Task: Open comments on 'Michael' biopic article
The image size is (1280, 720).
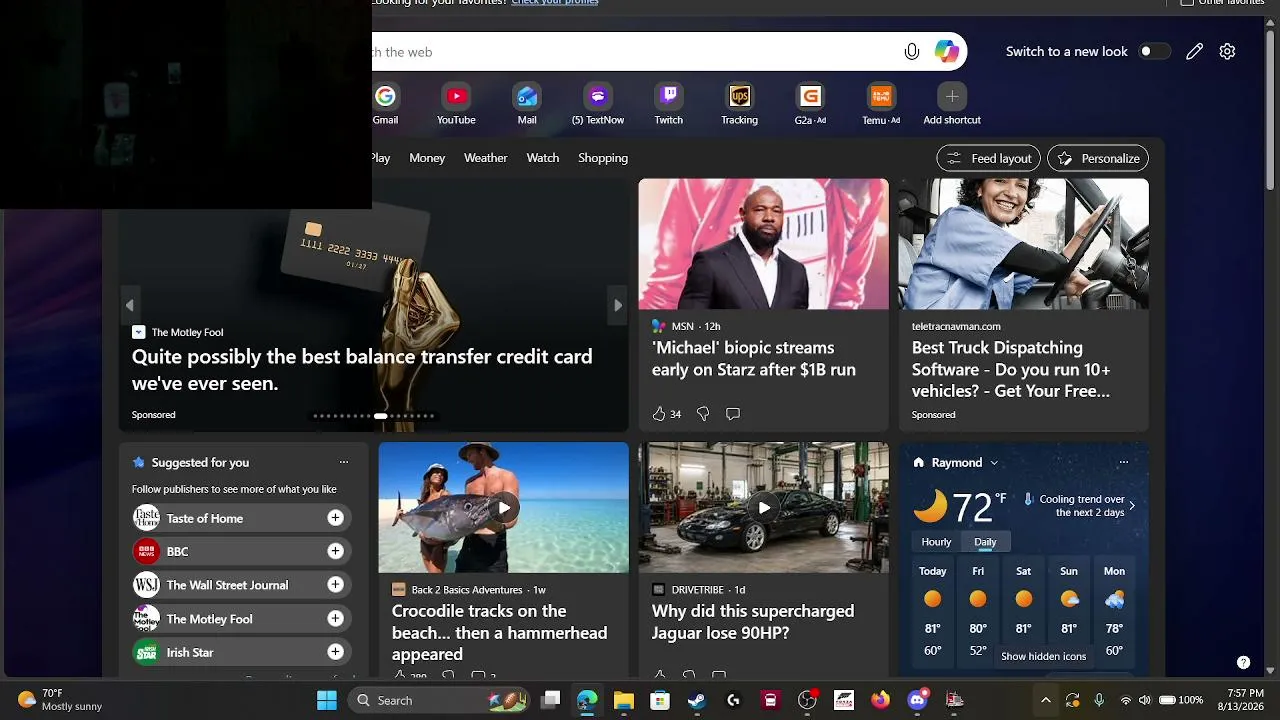Action: coord(733,414)
